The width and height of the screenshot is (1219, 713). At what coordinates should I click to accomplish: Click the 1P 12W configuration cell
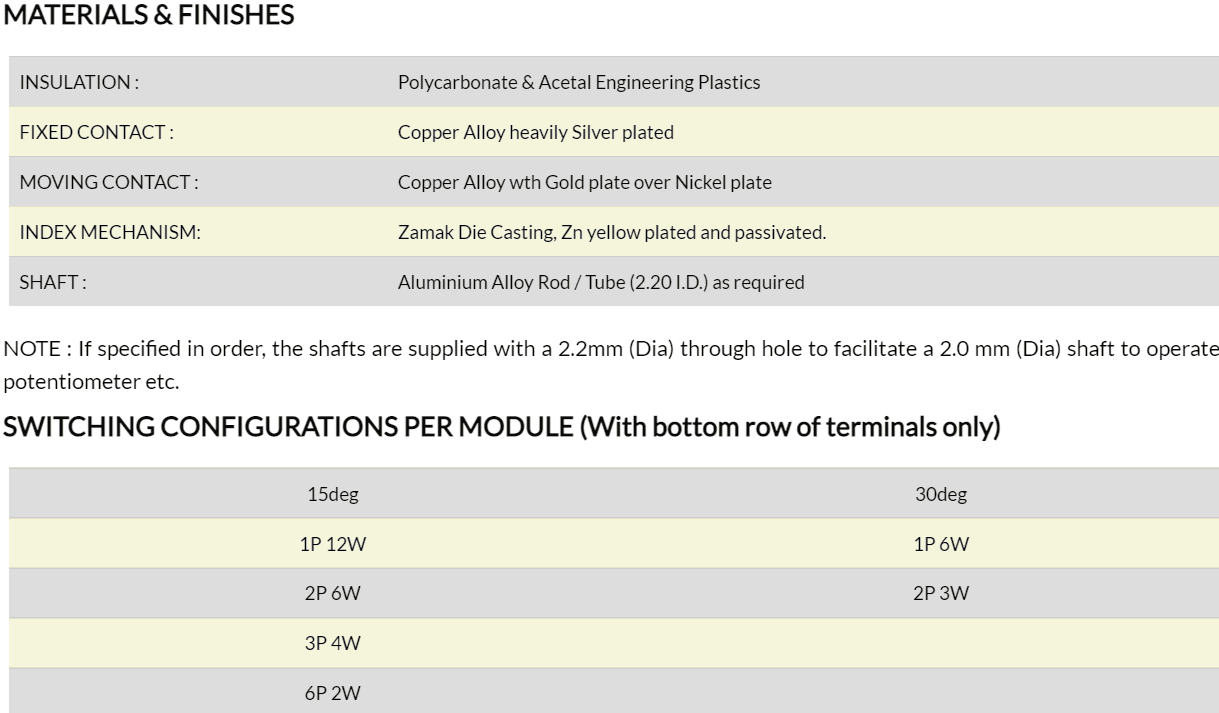pos(333,544)
